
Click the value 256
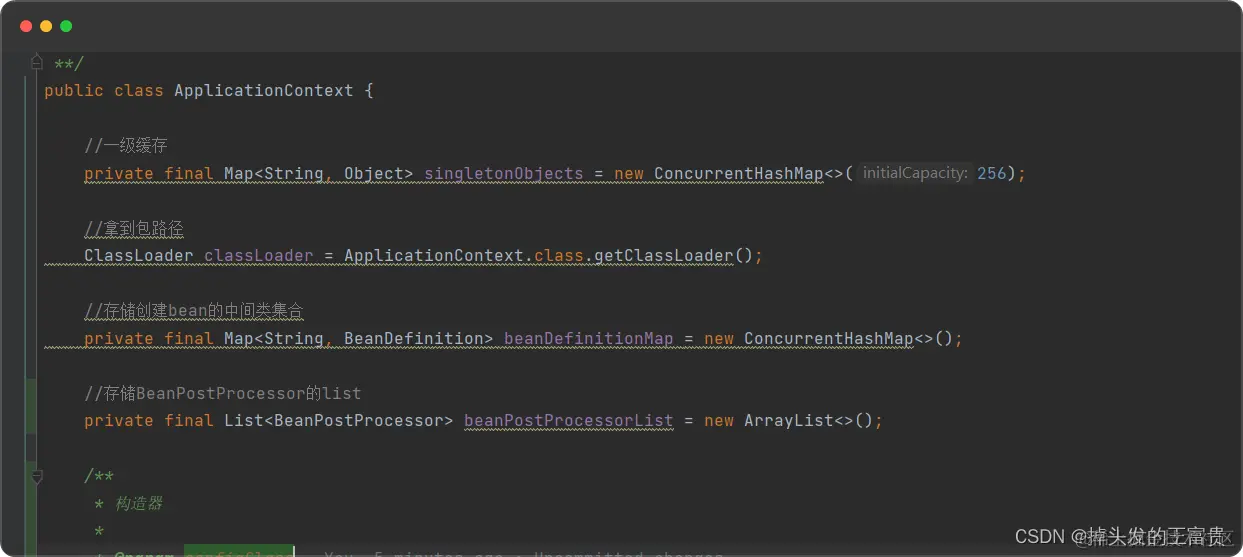point(992,173)
